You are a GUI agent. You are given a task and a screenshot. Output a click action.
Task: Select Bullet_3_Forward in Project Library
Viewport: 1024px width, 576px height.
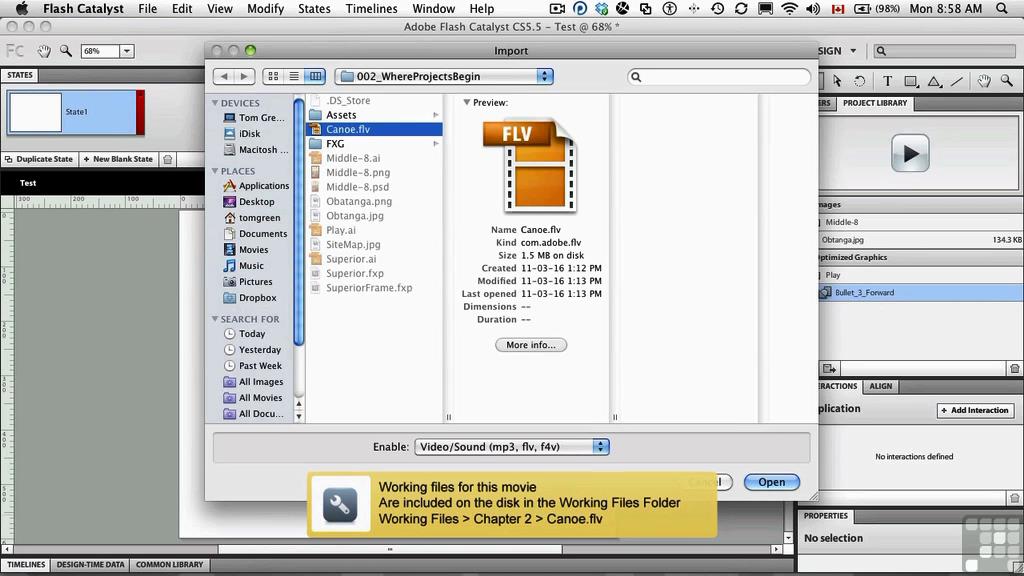tap(921, 293)
